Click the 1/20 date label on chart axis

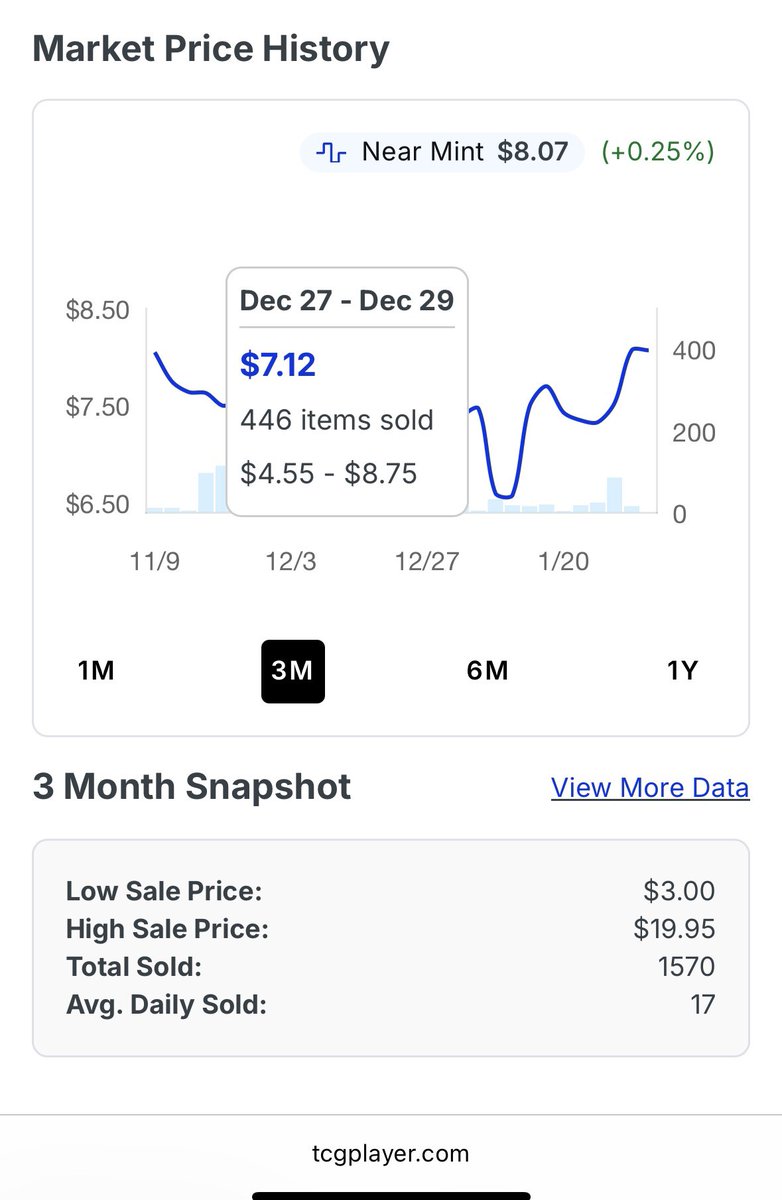point(563,562)
